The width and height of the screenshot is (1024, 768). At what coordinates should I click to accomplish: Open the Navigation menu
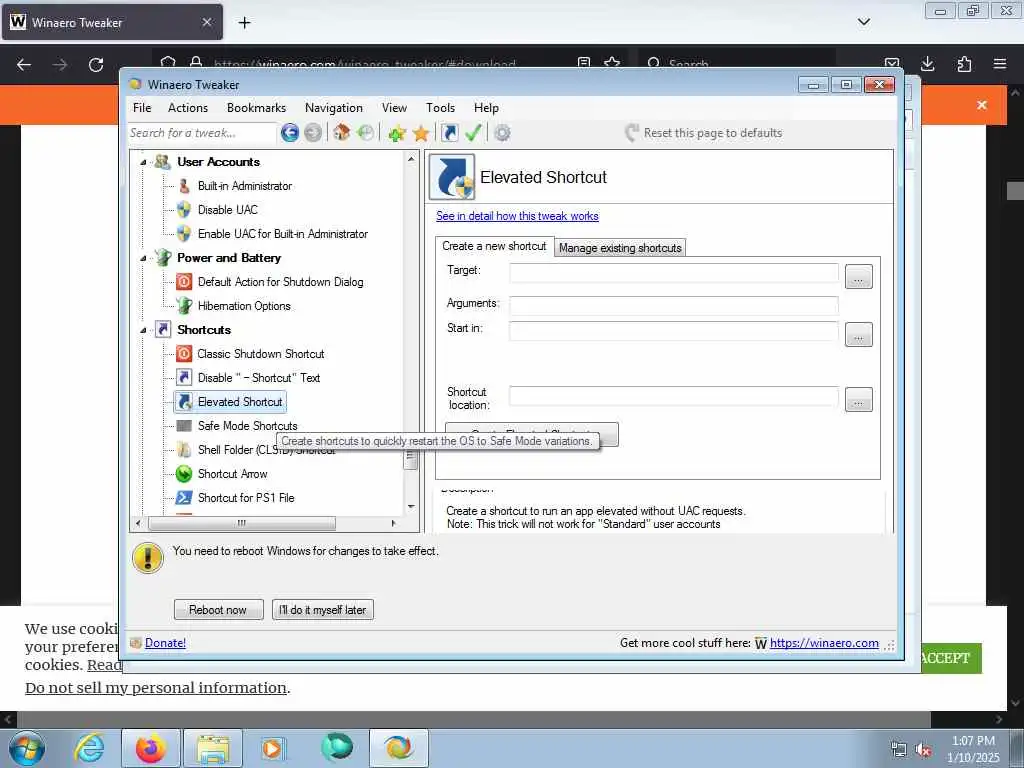tap(334, 108)
